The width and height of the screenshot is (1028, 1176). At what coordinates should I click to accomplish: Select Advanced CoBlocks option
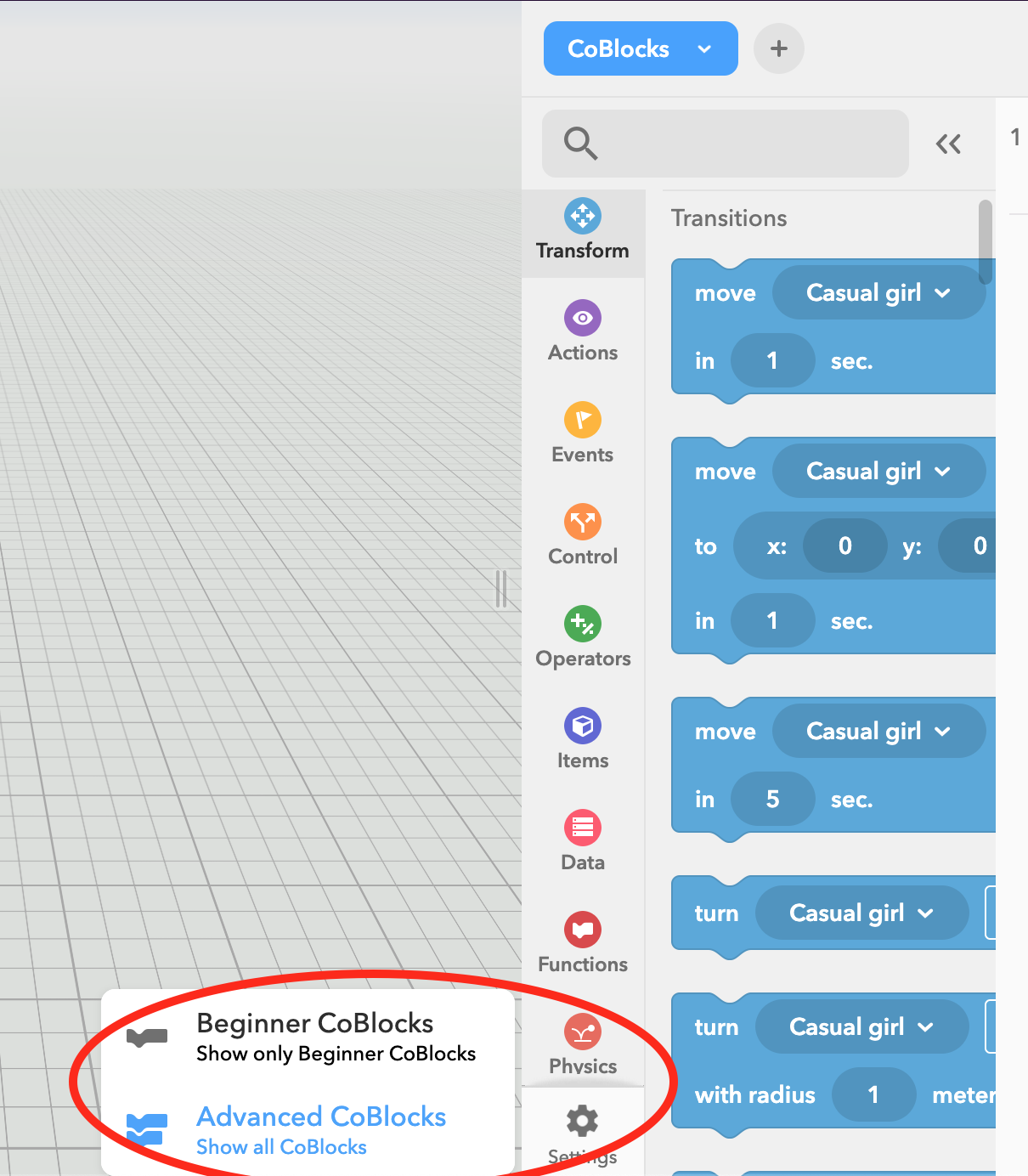308,1130
